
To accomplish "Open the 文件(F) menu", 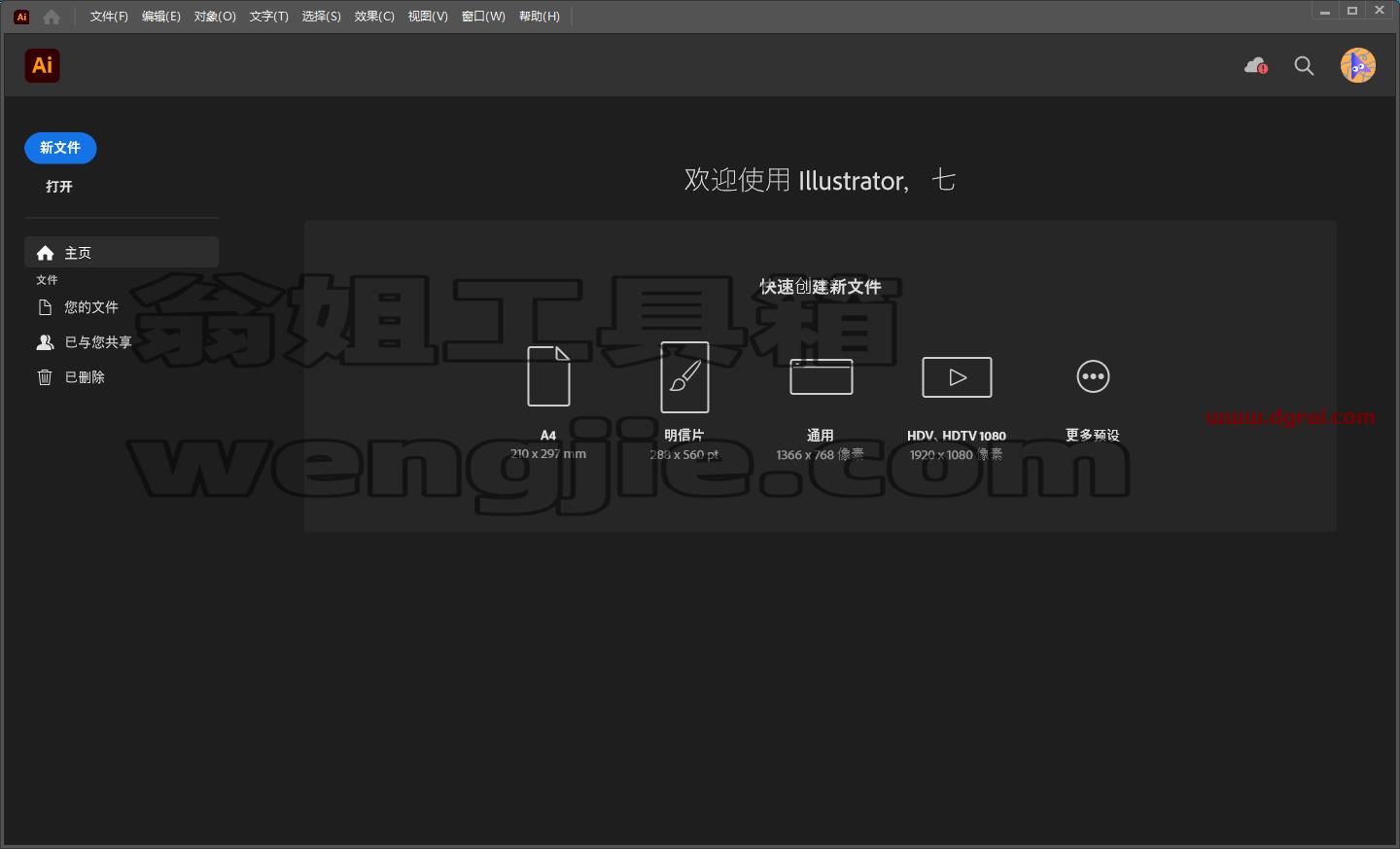I will tap(109, 17).
